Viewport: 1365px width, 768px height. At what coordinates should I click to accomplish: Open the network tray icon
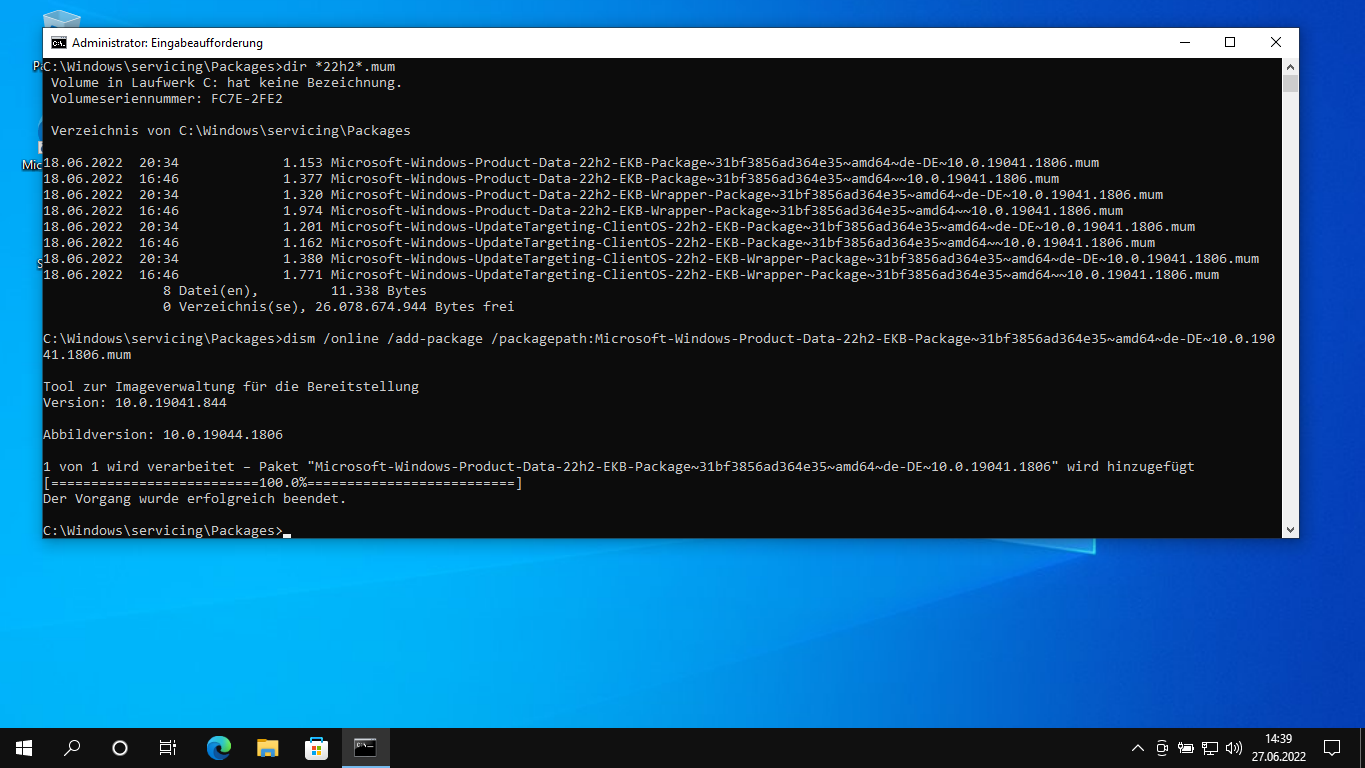pyautogui.click(x=1210, y=748)
